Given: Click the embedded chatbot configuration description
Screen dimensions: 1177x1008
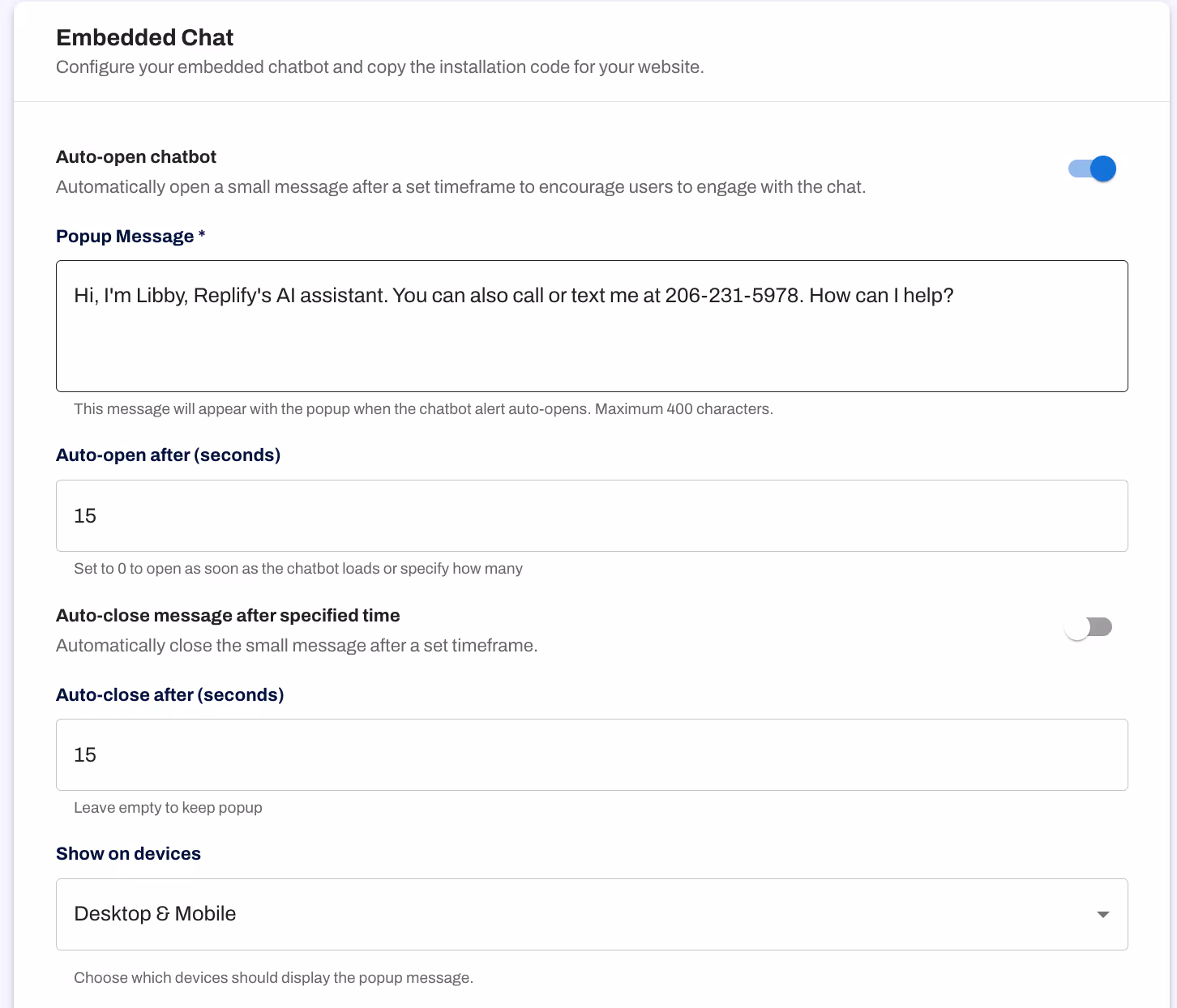Looking at the screenshot, I should (379, 66).
